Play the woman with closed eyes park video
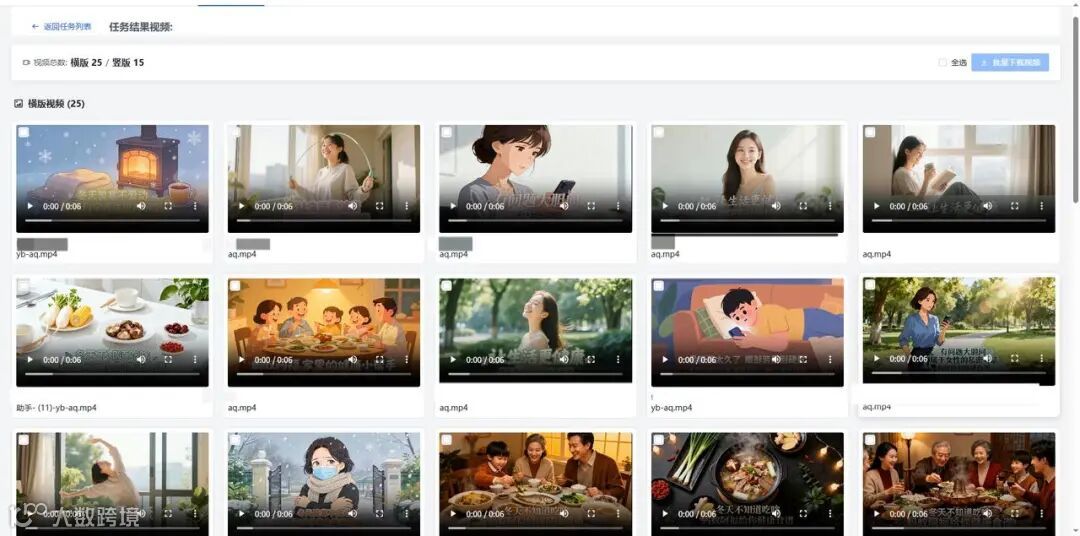 [x=453, y=360]
